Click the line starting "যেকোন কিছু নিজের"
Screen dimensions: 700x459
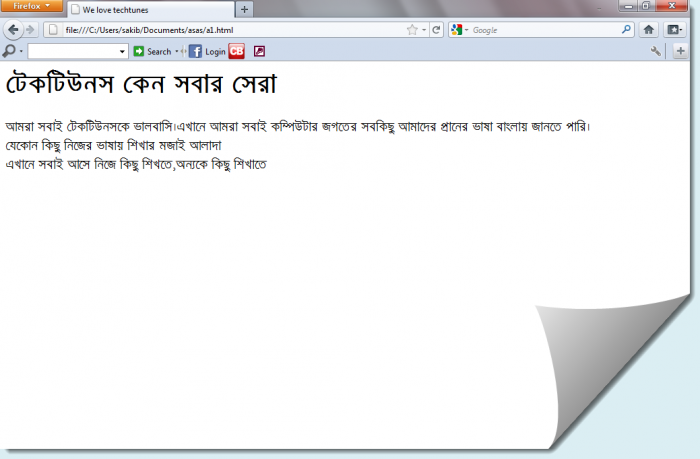(x=113, y=146)
